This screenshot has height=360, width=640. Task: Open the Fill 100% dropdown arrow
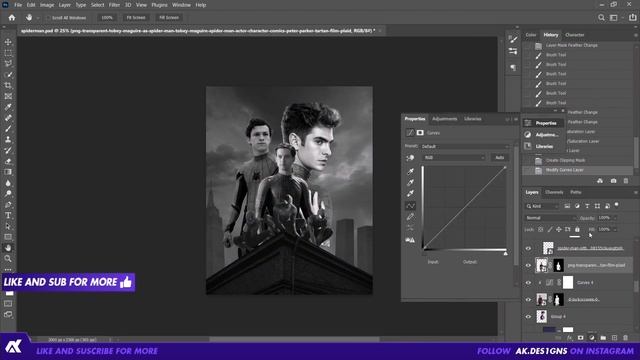pyautogui.click(x=615, y=229)
